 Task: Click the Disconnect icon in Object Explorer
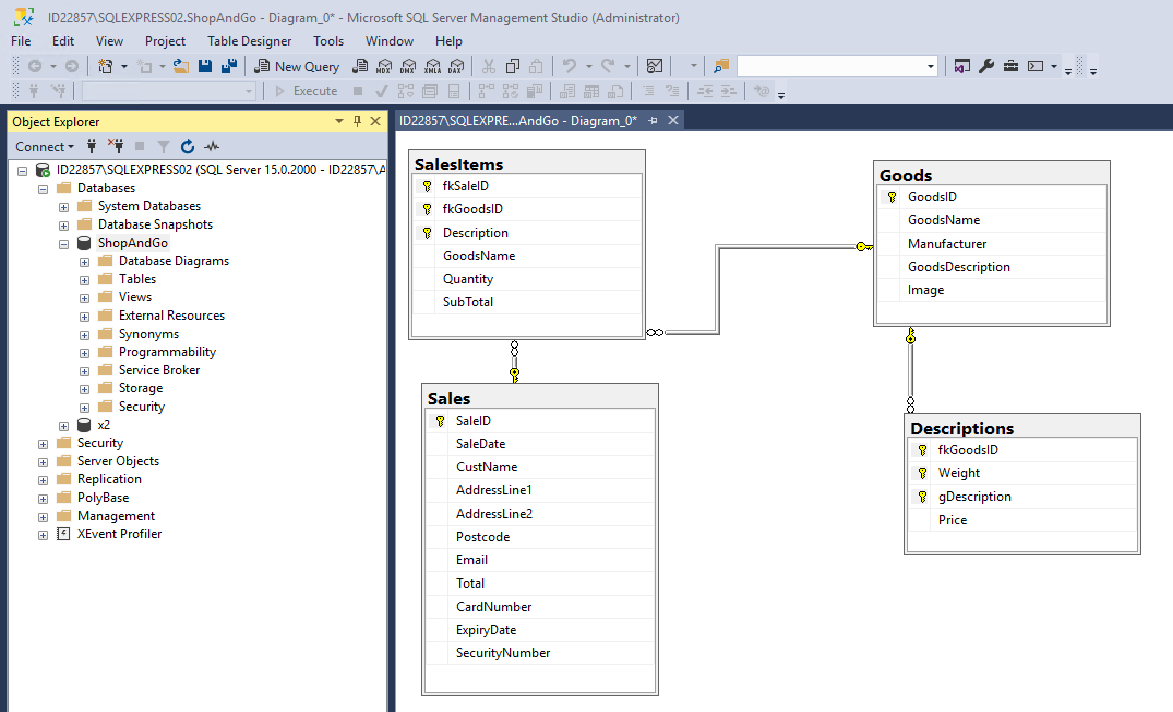click(117, 146)
